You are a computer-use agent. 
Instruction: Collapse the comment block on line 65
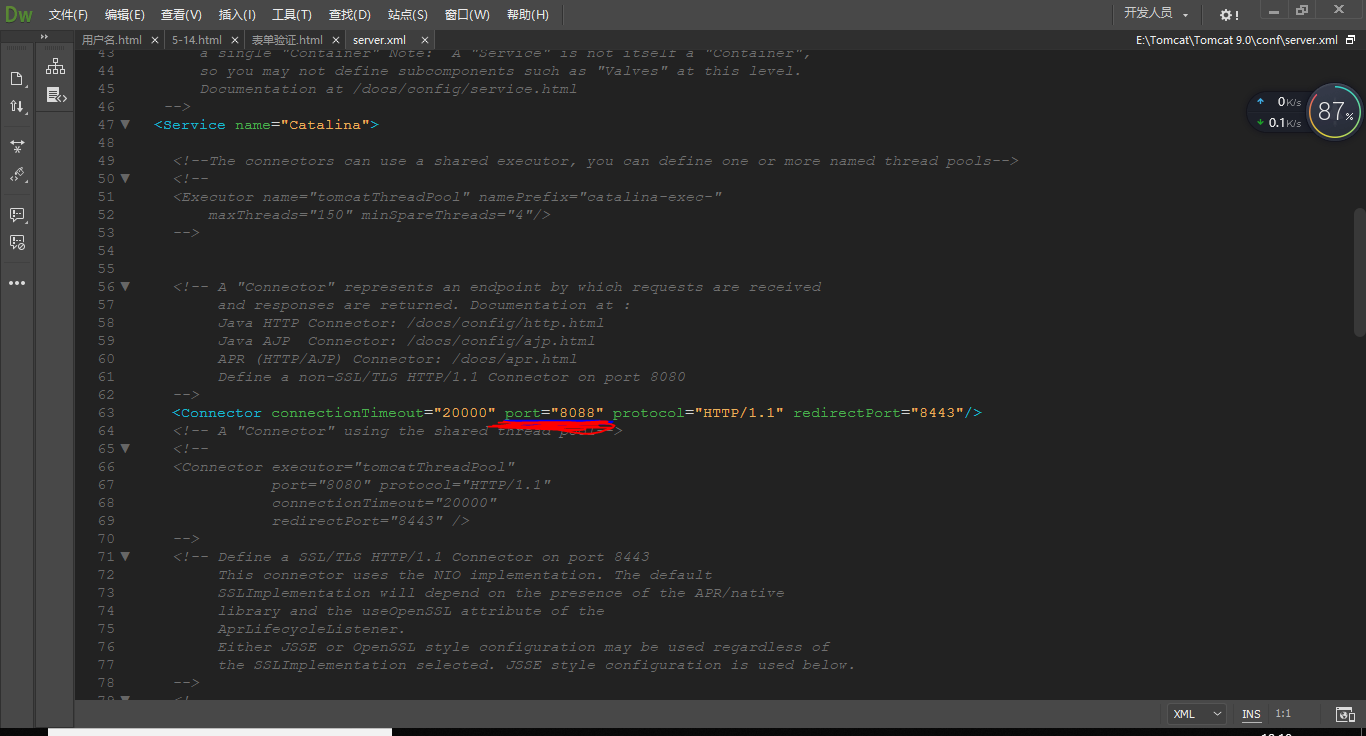pos(125,449)
